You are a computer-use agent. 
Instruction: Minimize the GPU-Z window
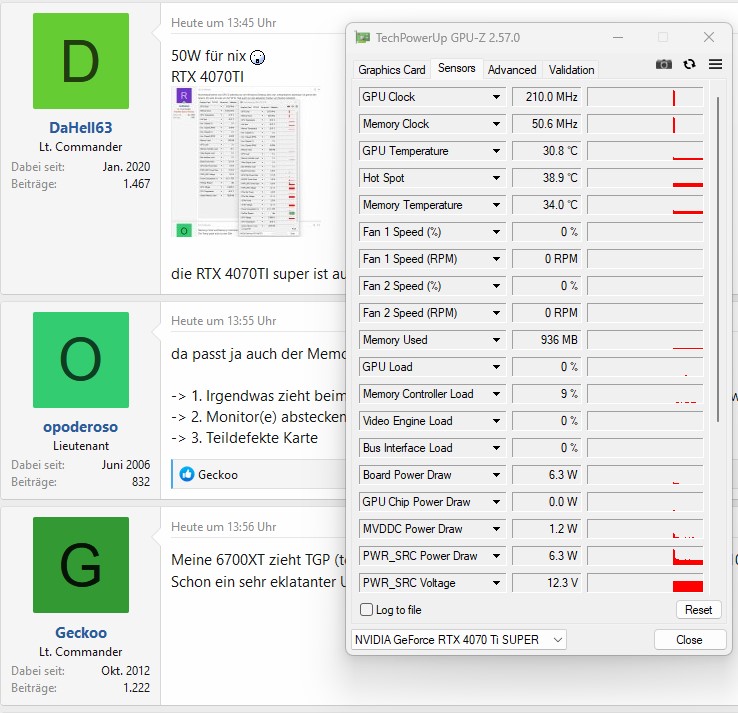point(618,37)
